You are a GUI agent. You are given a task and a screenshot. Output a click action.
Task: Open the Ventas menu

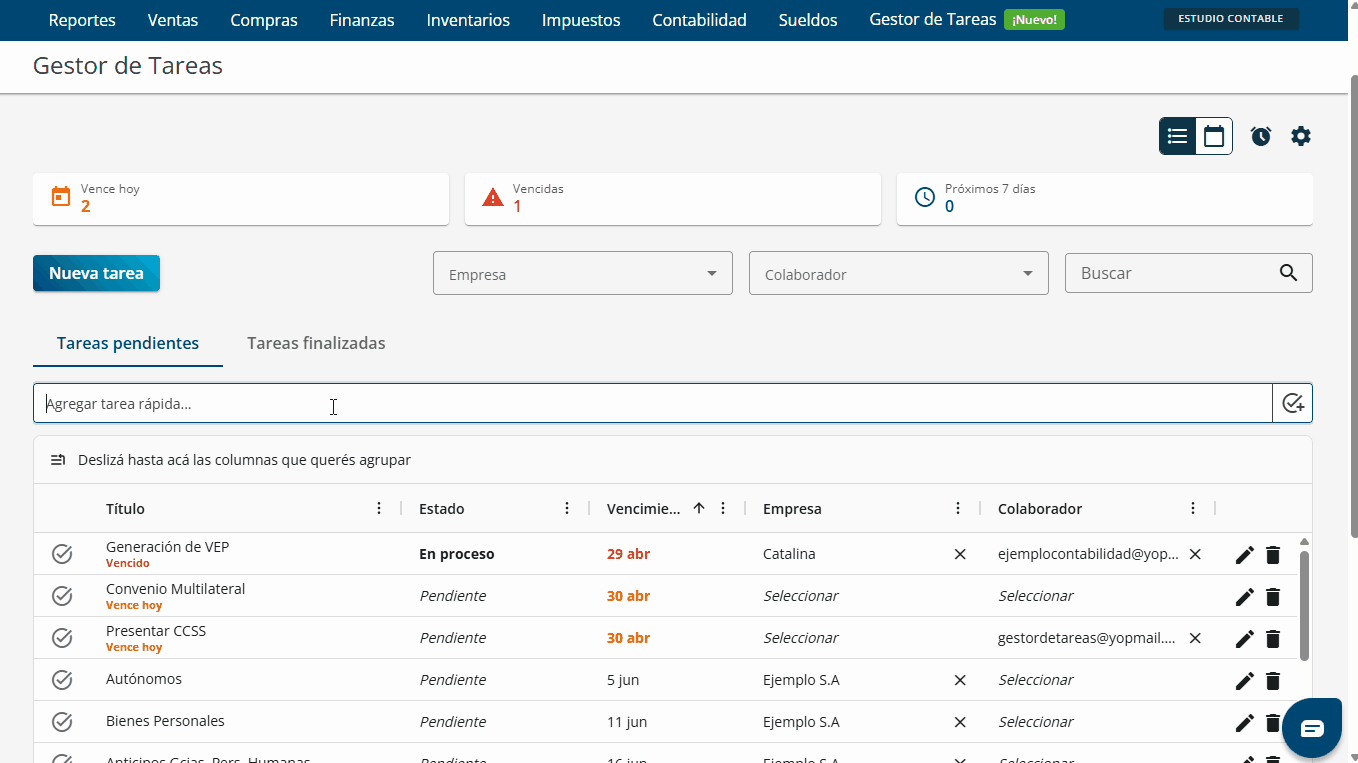[173, 20]
